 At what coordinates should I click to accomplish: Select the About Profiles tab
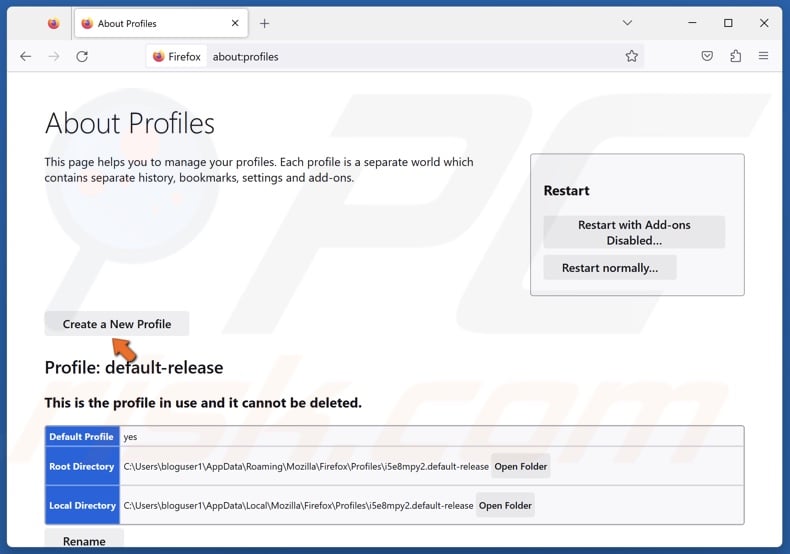[x=161, y=23]
